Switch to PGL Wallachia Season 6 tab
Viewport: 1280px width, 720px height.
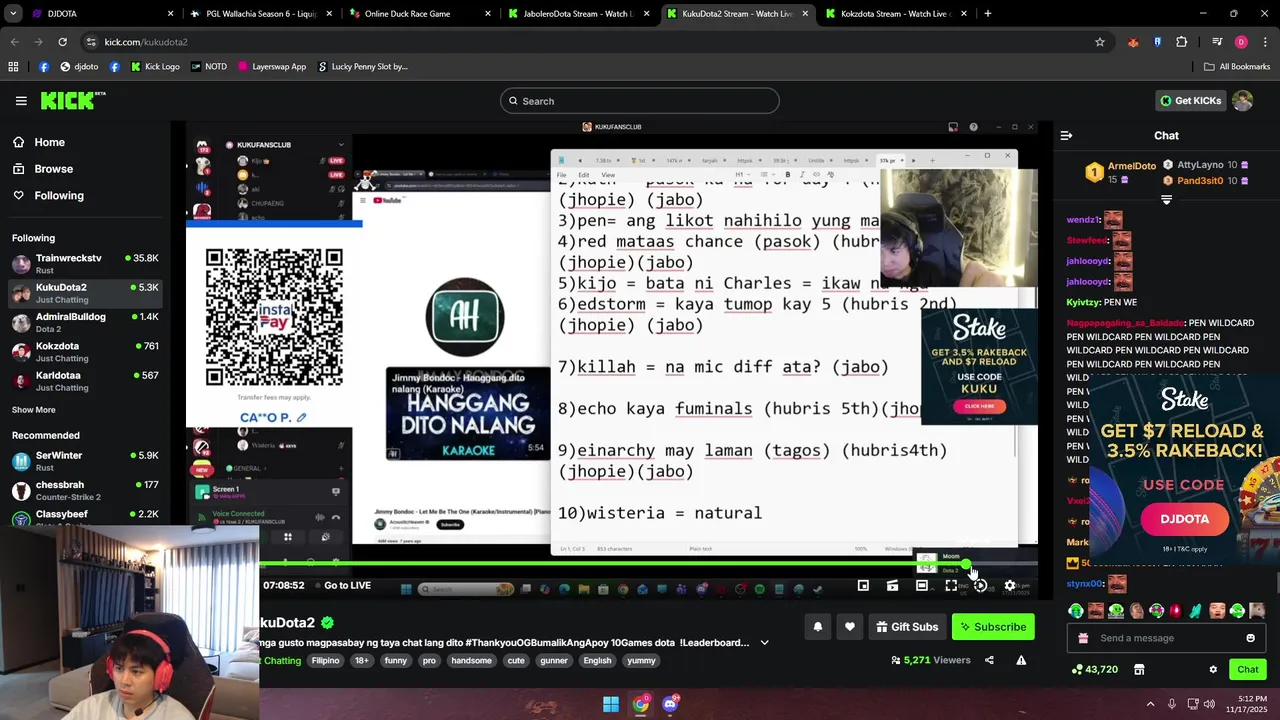261,14
